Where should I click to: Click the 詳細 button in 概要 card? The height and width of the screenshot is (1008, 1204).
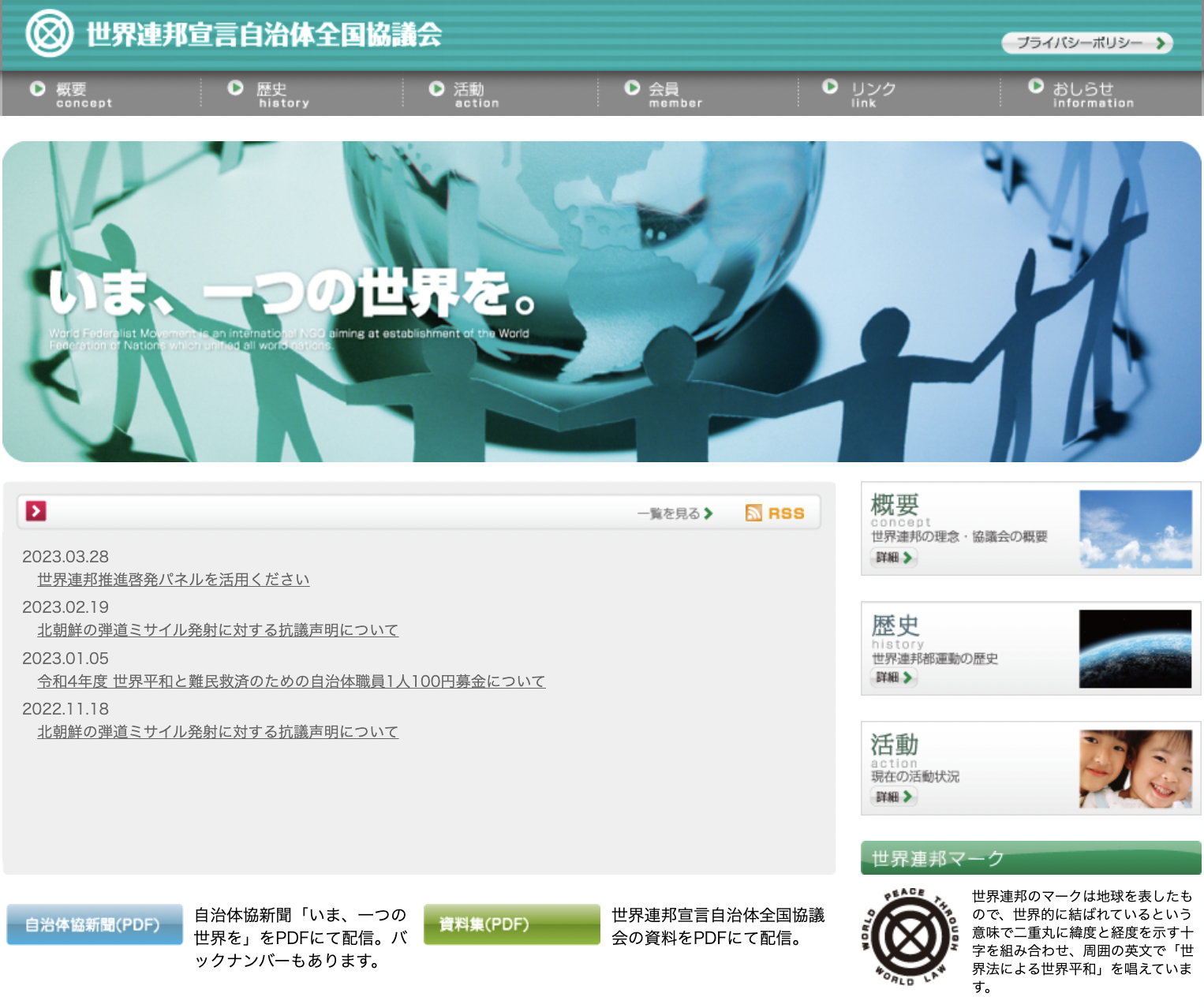pos(893,558)
